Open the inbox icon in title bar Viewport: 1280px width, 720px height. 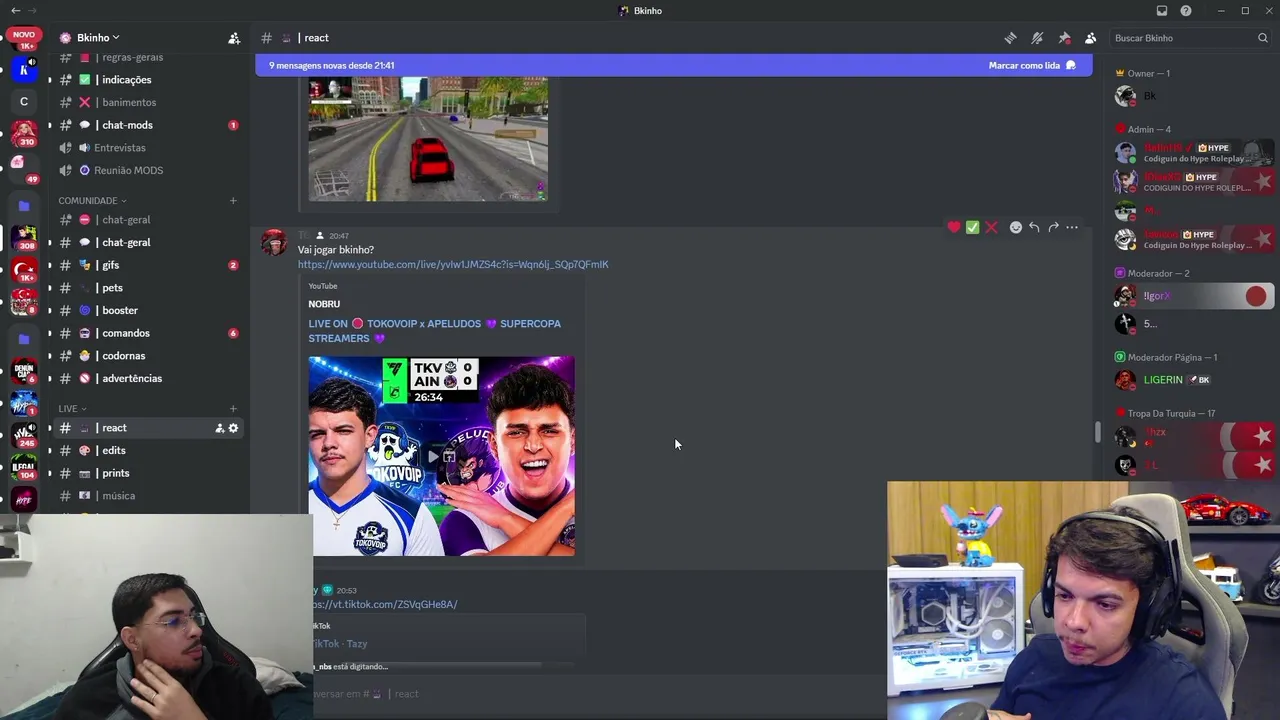point(1162,11)
